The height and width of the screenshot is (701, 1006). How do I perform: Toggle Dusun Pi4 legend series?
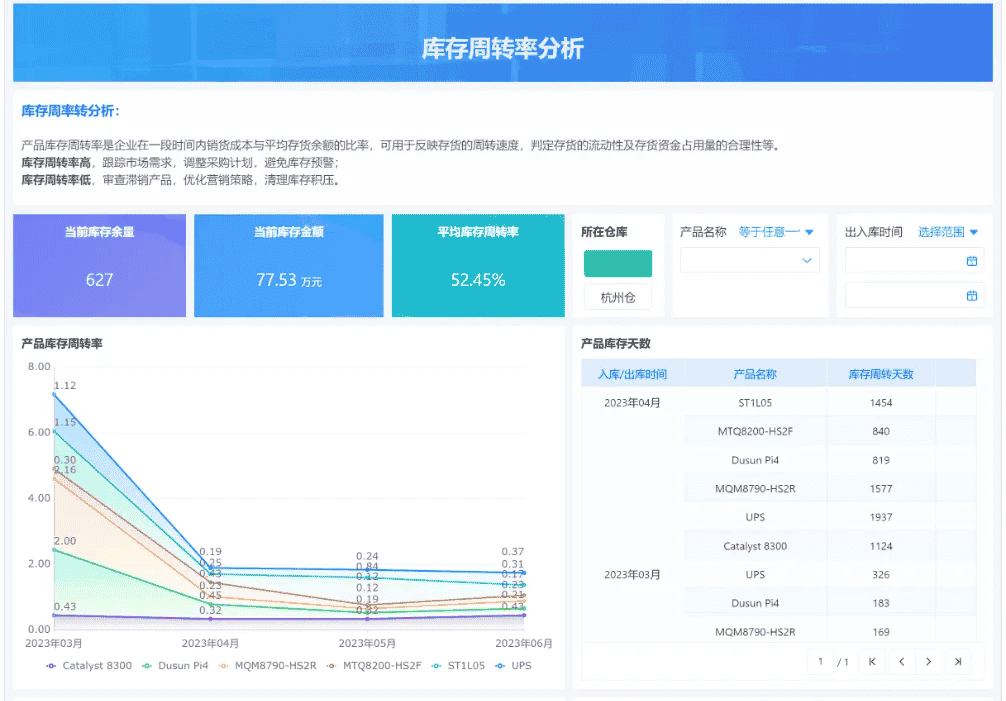tap(175, 666)
